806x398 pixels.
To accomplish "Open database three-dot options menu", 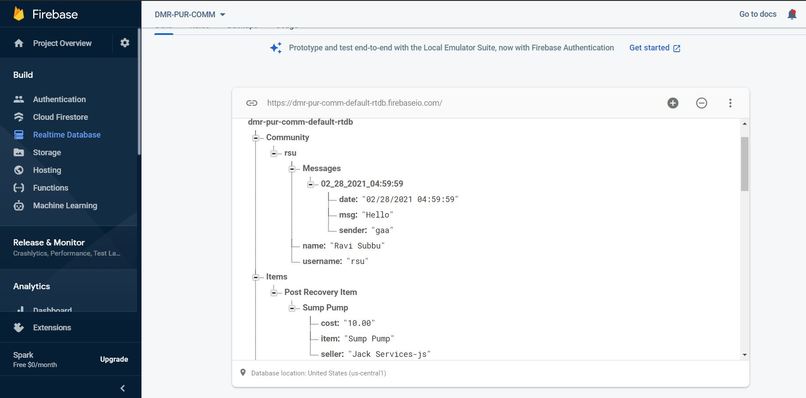I will 730,103.
